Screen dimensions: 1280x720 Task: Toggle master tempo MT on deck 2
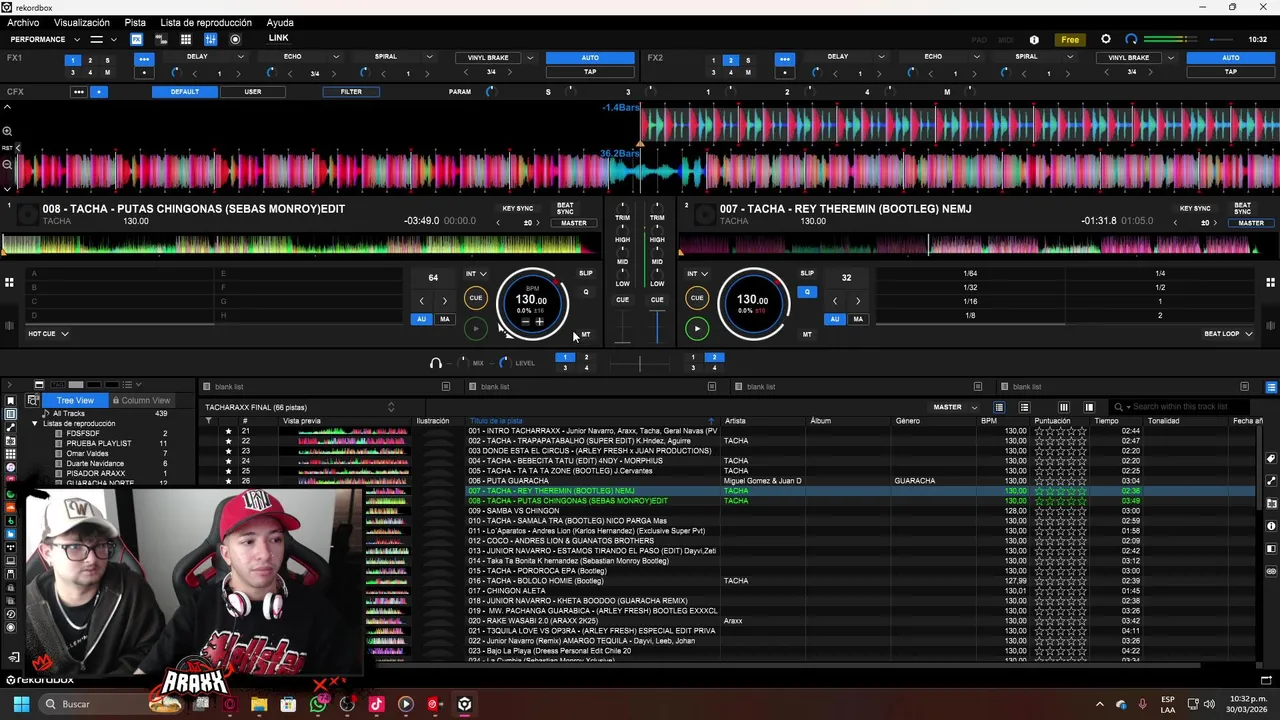(807, 334)
